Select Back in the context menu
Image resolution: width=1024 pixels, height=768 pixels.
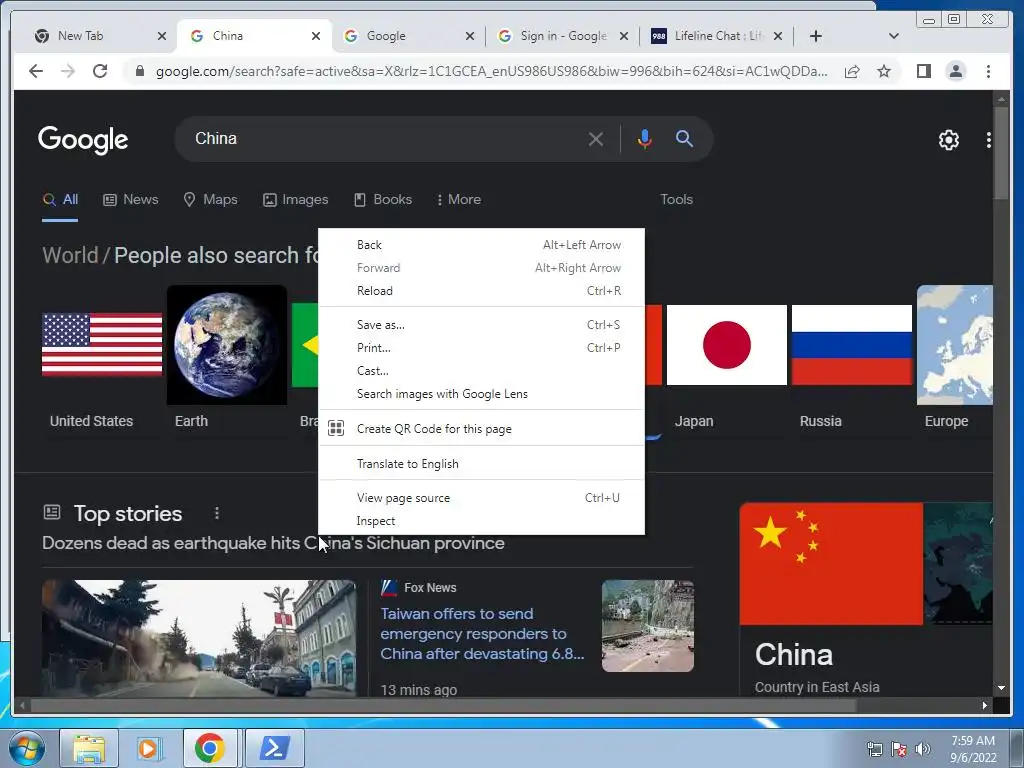[x=481, y=245]
